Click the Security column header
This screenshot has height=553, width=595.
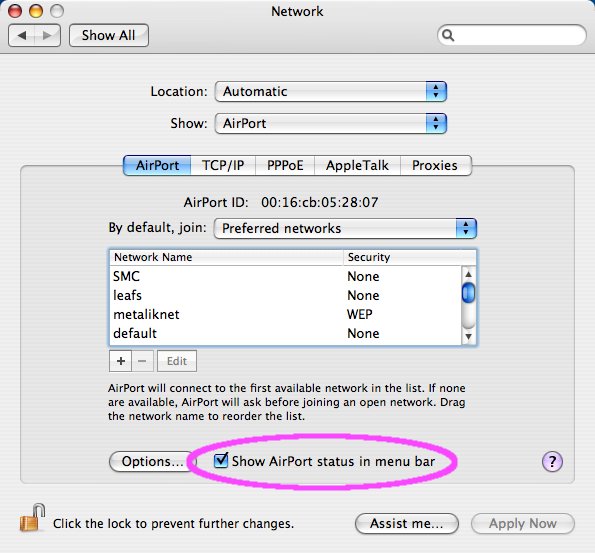(409, 257)
